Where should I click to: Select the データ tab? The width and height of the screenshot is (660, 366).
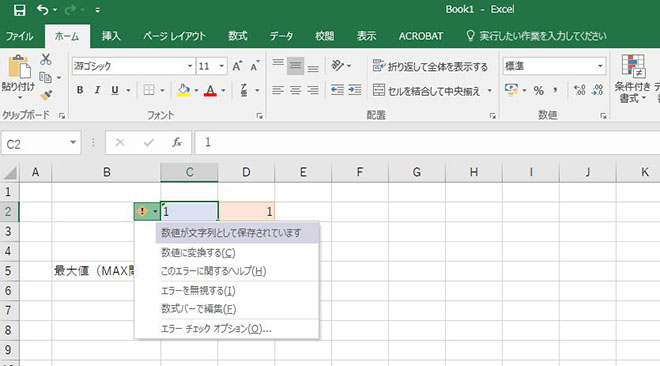coord(282,36)
